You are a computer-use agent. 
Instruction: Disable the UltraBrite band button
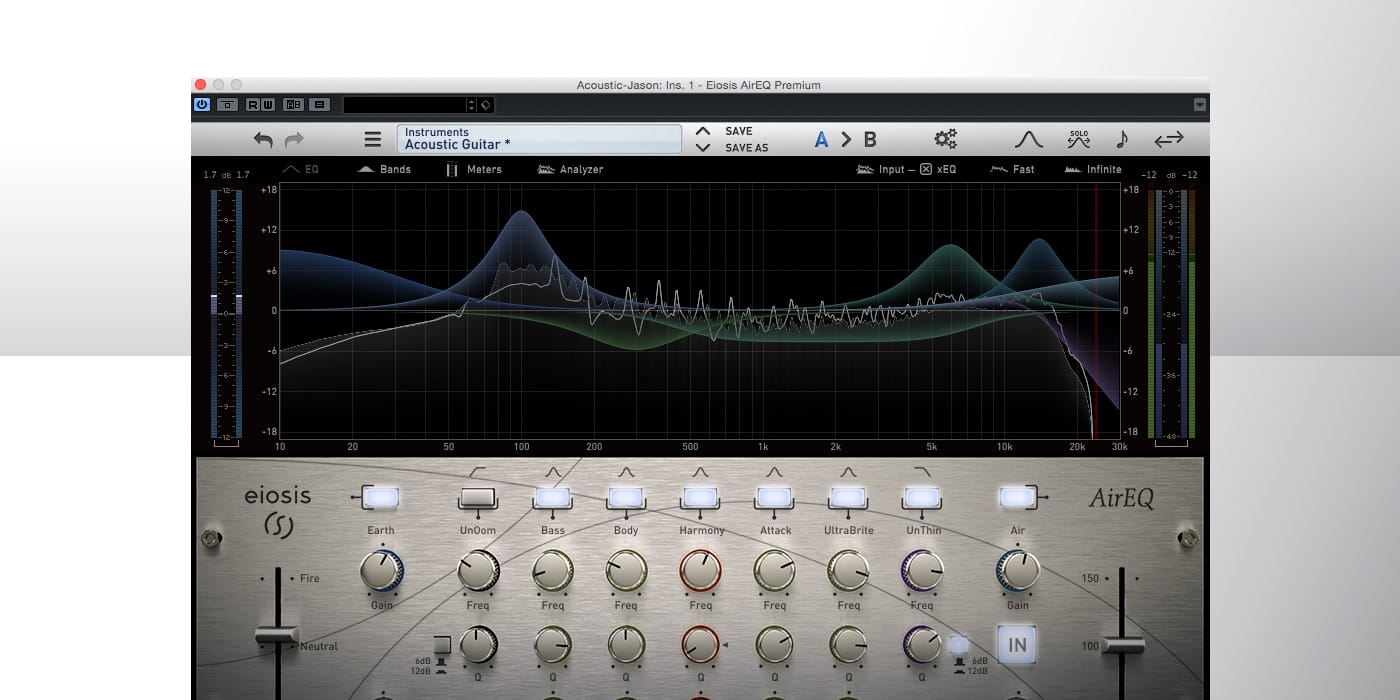pyautogui.click(x=848, y=497)
